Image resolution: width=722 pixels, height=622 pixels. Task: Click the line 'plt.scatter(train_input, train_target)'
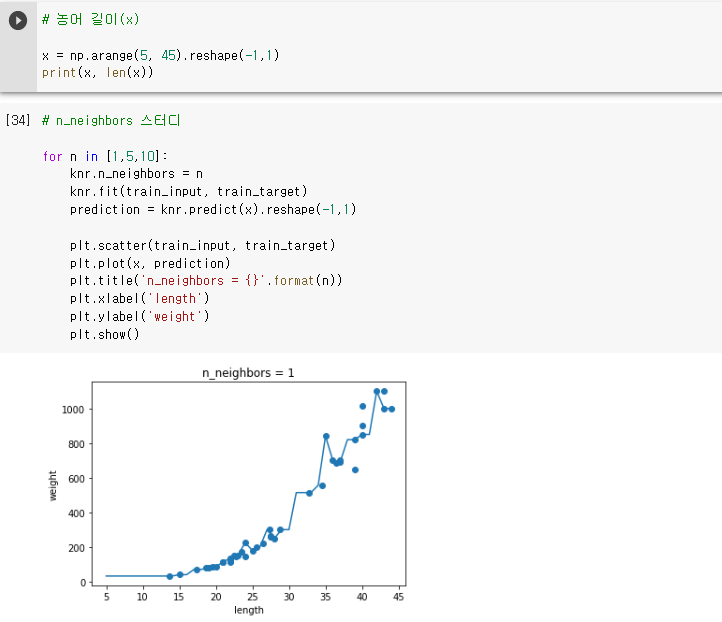[203, 245]
